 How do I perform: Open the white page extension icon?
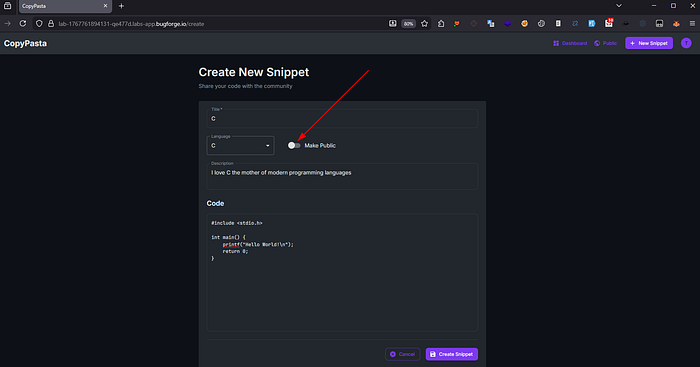pyautogui.click(x=558, y=24)
